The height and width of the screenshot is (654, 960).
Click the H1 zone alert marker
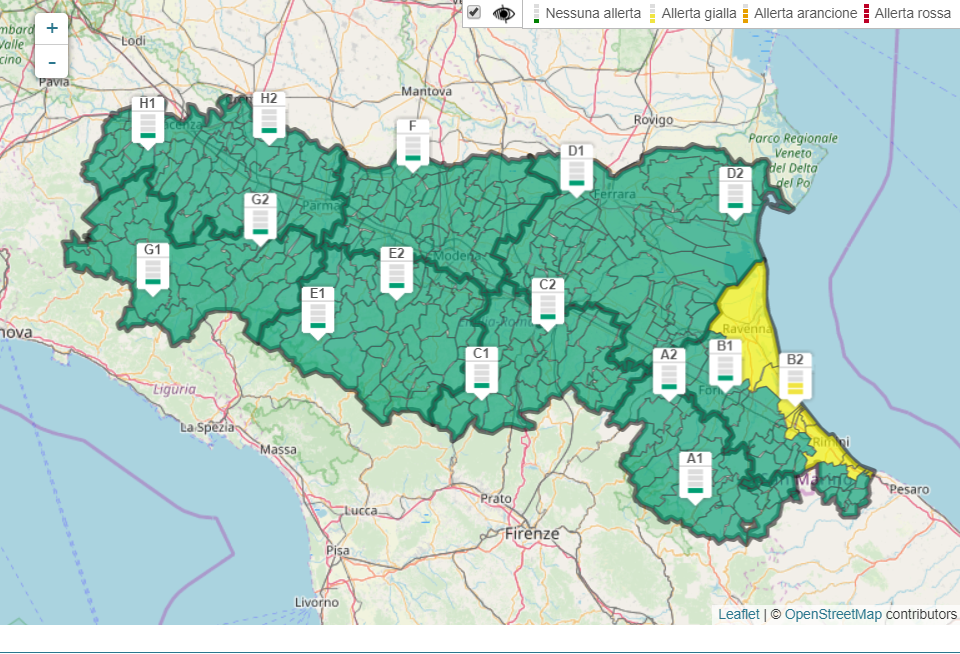148,122
